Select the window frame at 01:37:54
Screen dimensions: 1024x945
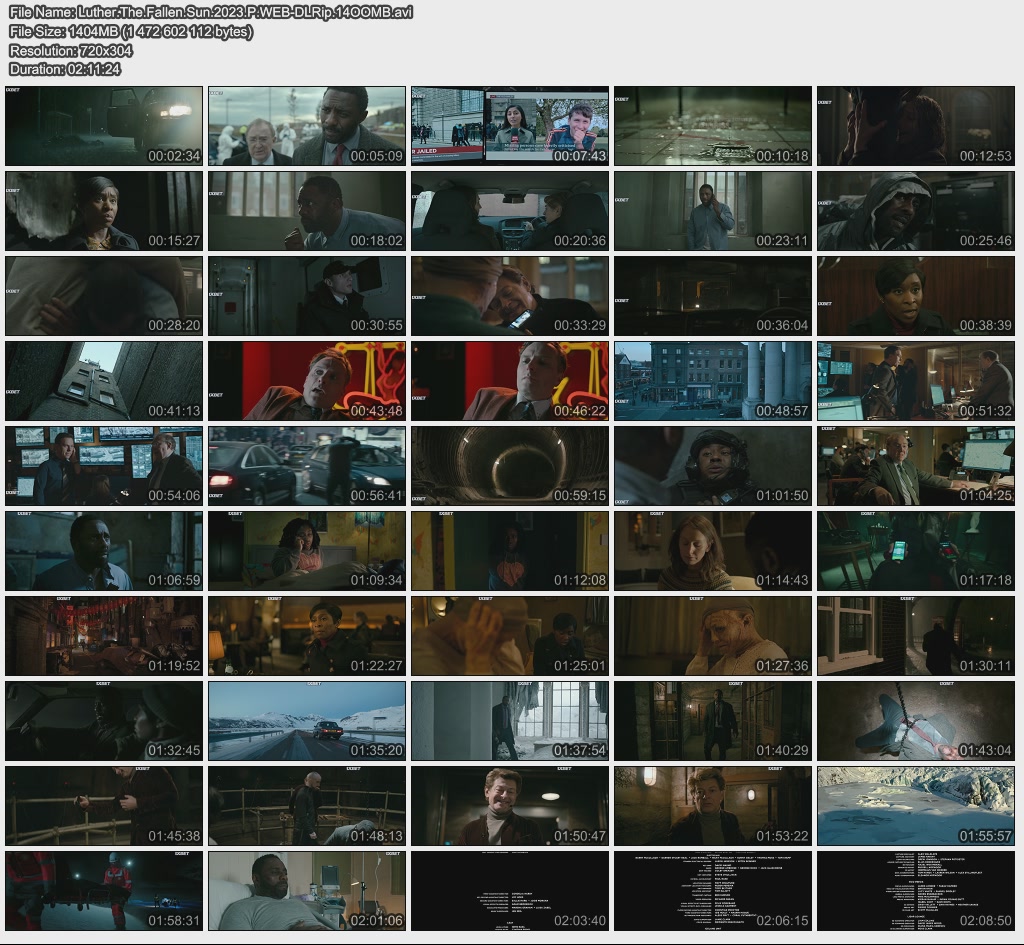pos(510,721)
